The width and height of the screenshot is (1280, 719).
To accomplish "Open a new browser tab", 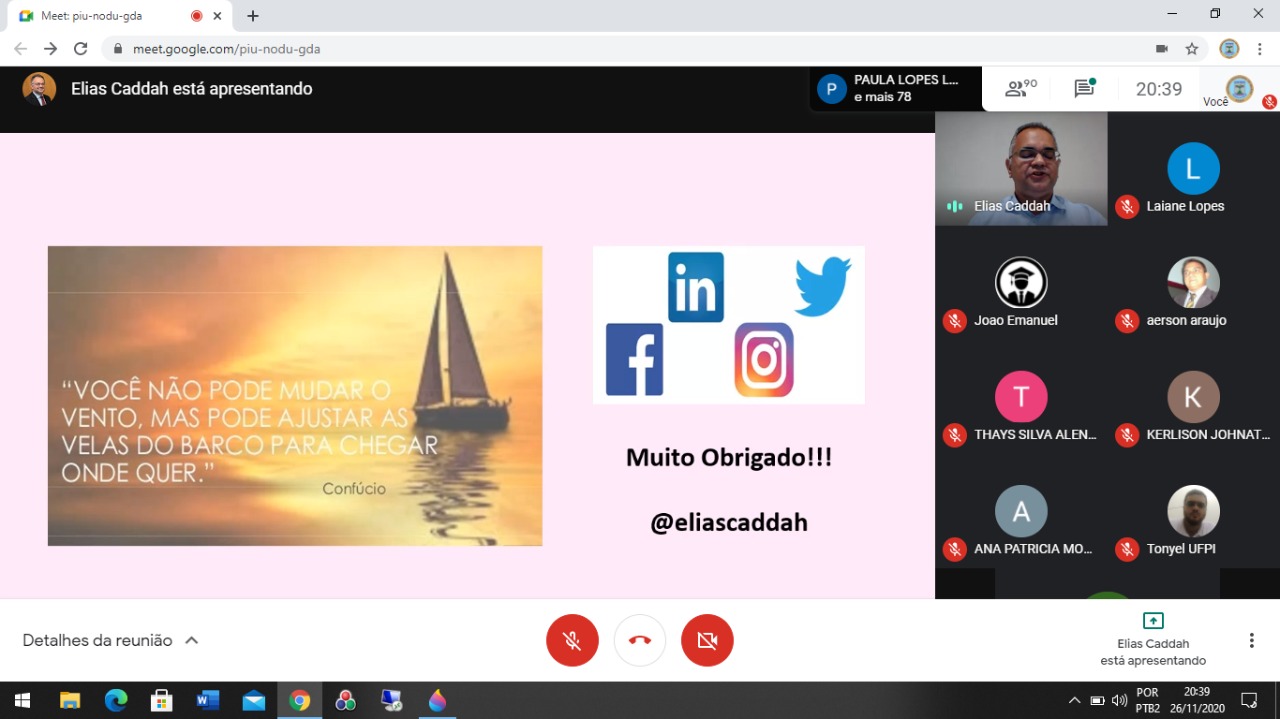I will tap(253, 16).
